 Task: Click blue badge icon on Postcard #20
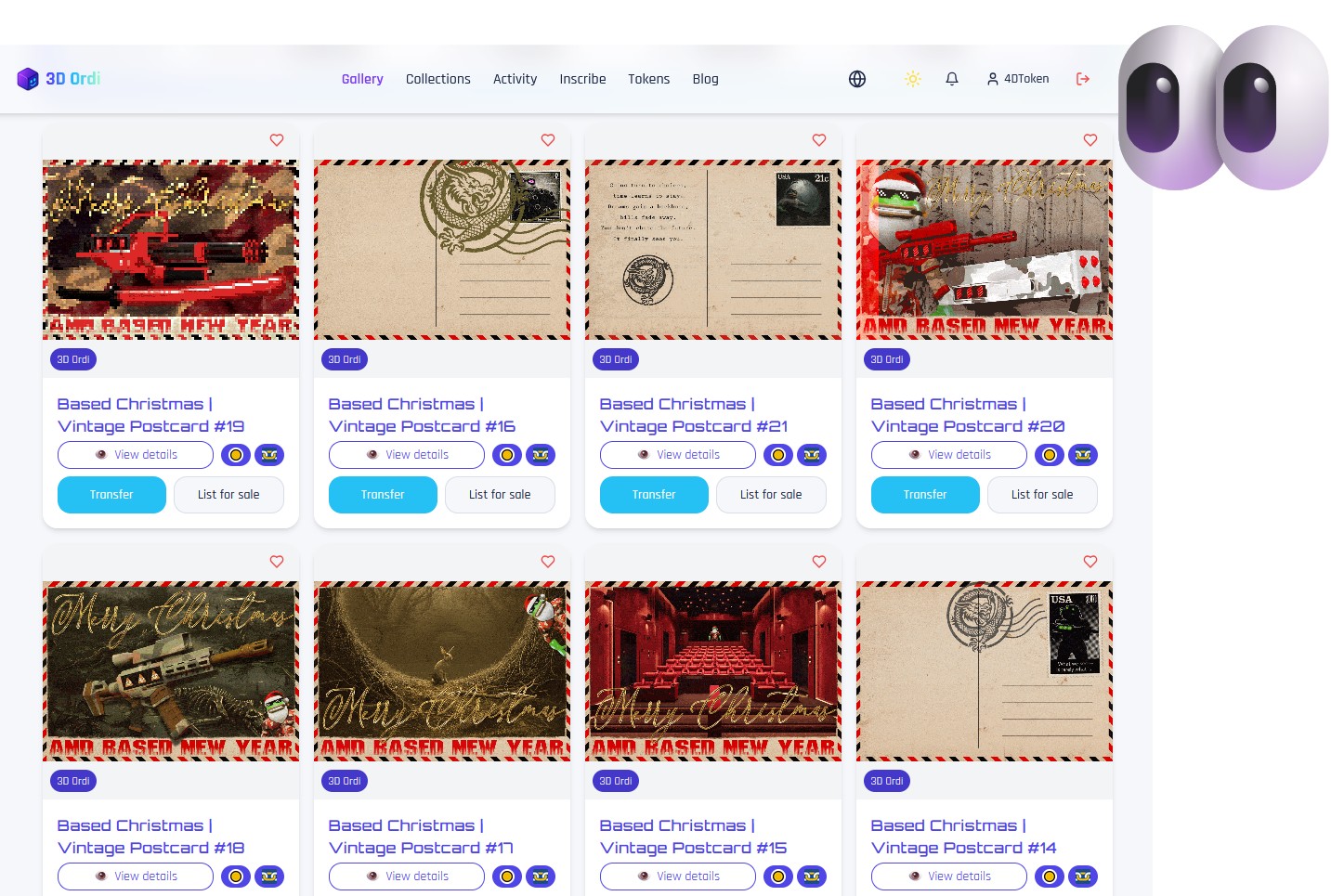click(1083, 455)
